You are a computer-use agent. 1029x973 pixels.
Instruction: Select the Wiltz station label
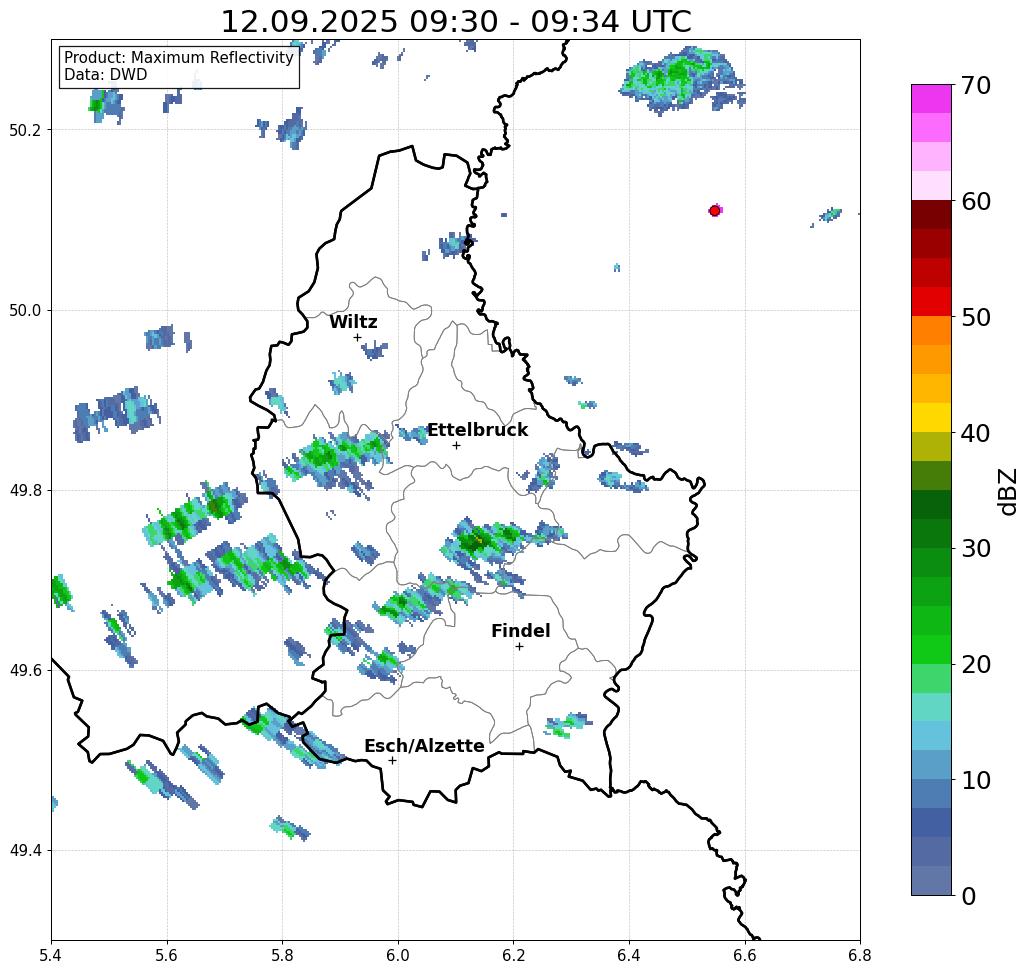click(353, 322)
